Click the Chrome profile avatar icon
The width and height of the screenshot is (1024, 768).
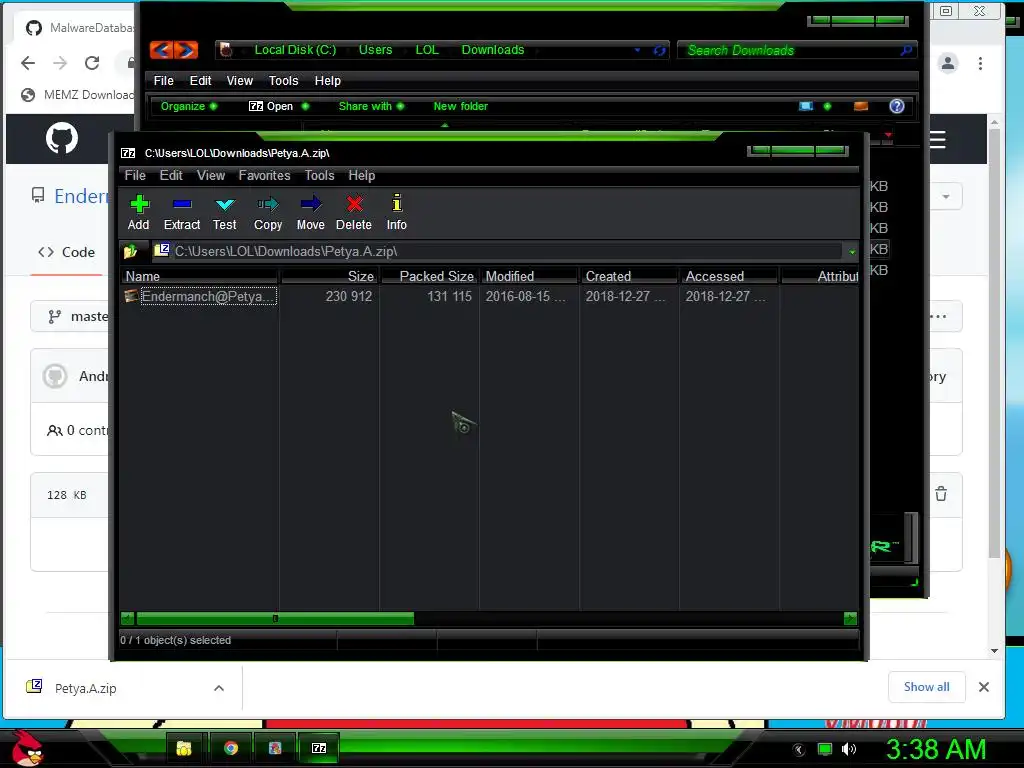(x=948, y=63)
